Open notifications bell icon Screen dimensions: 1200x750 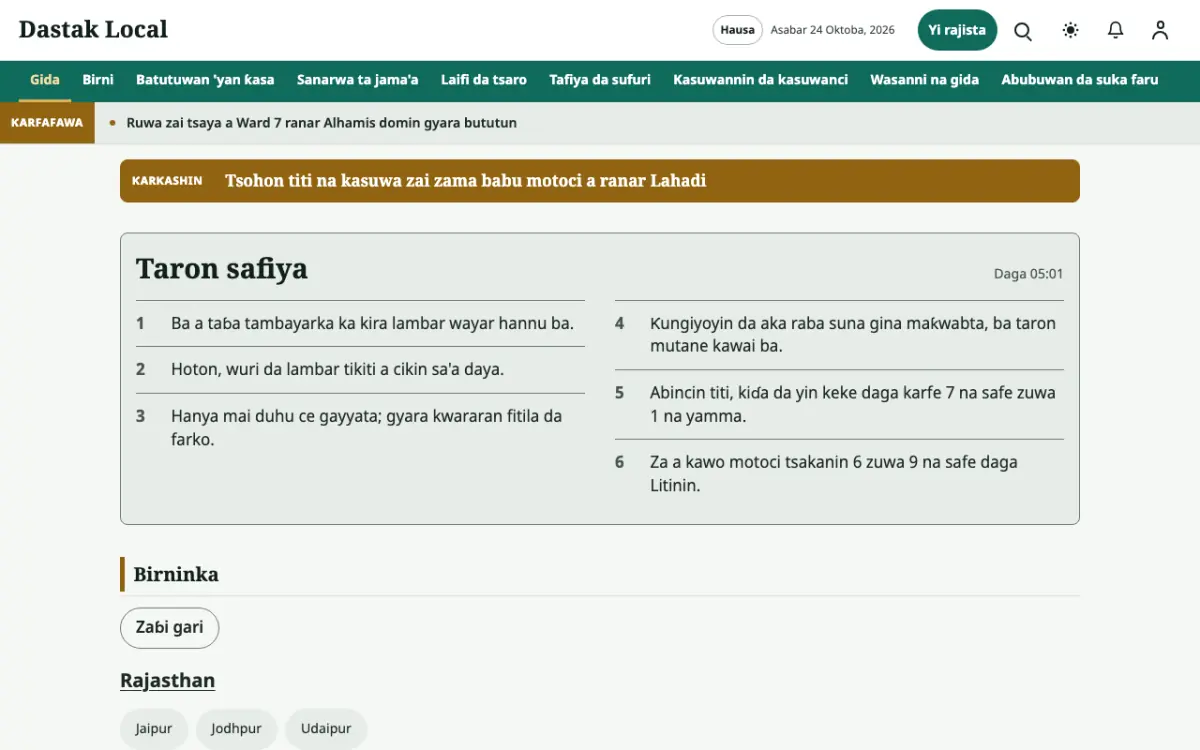pos(1116,30)
